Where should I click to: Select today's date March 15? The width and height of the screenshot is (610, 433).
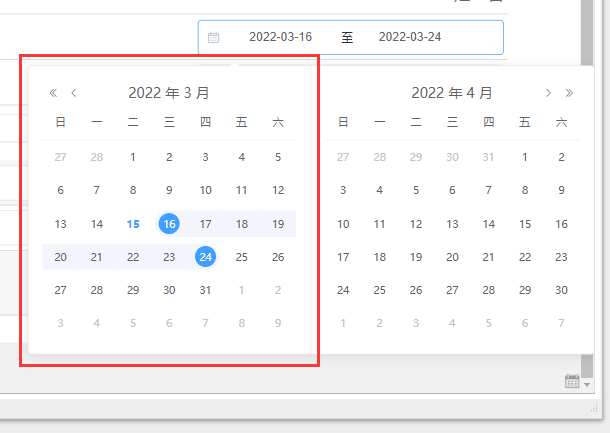click(x=133, y=224)
